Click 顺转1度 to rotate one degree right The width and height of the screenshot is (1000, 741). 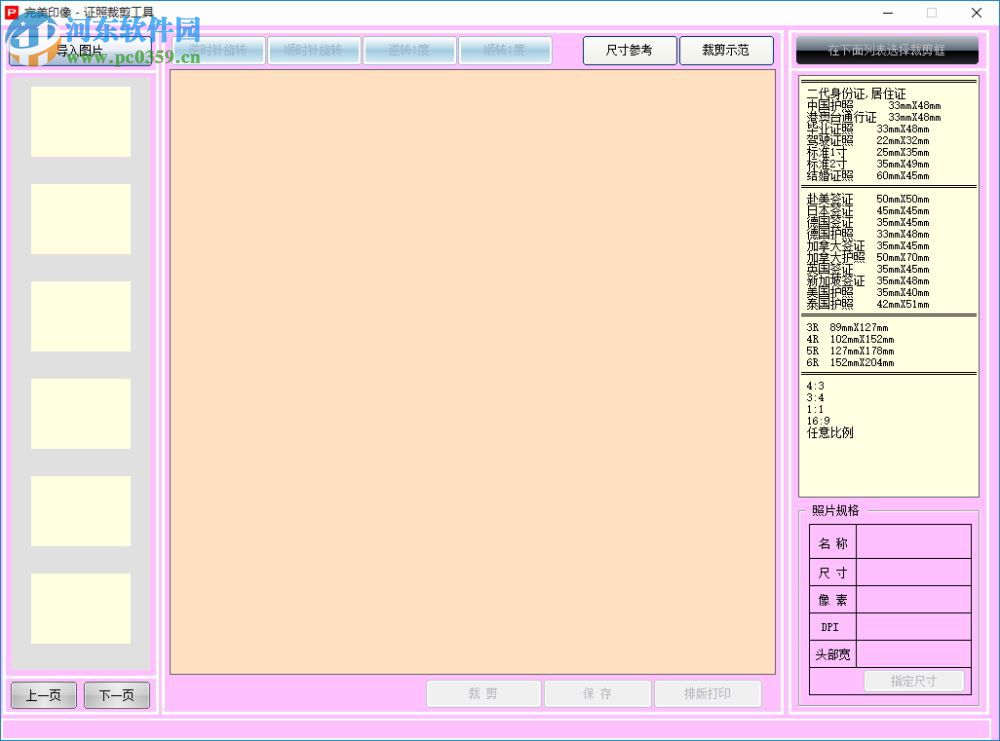[505, 50]
